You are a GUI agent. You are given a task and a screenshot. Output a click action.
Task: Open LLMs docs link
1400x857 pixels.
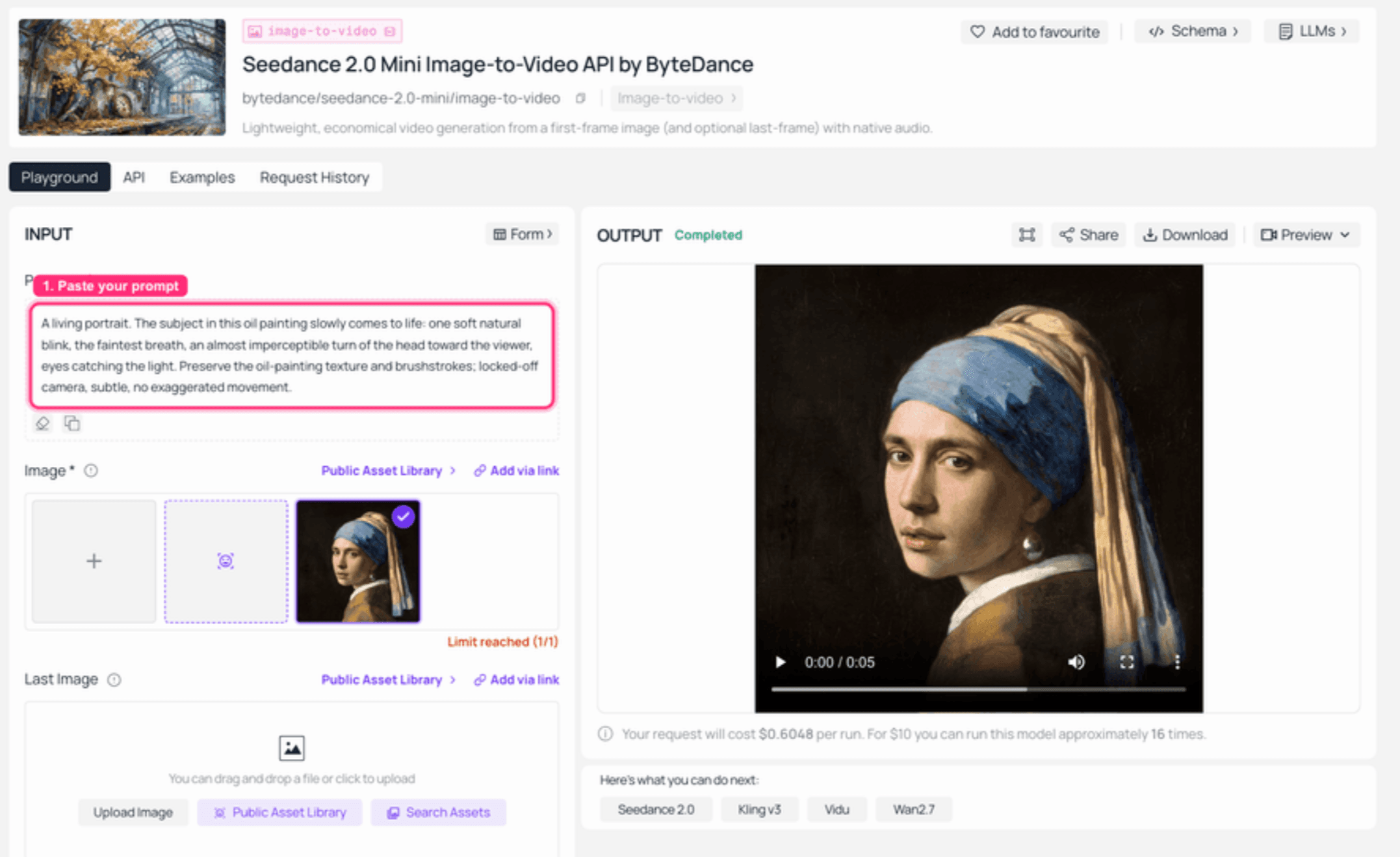click(1312, 31)
